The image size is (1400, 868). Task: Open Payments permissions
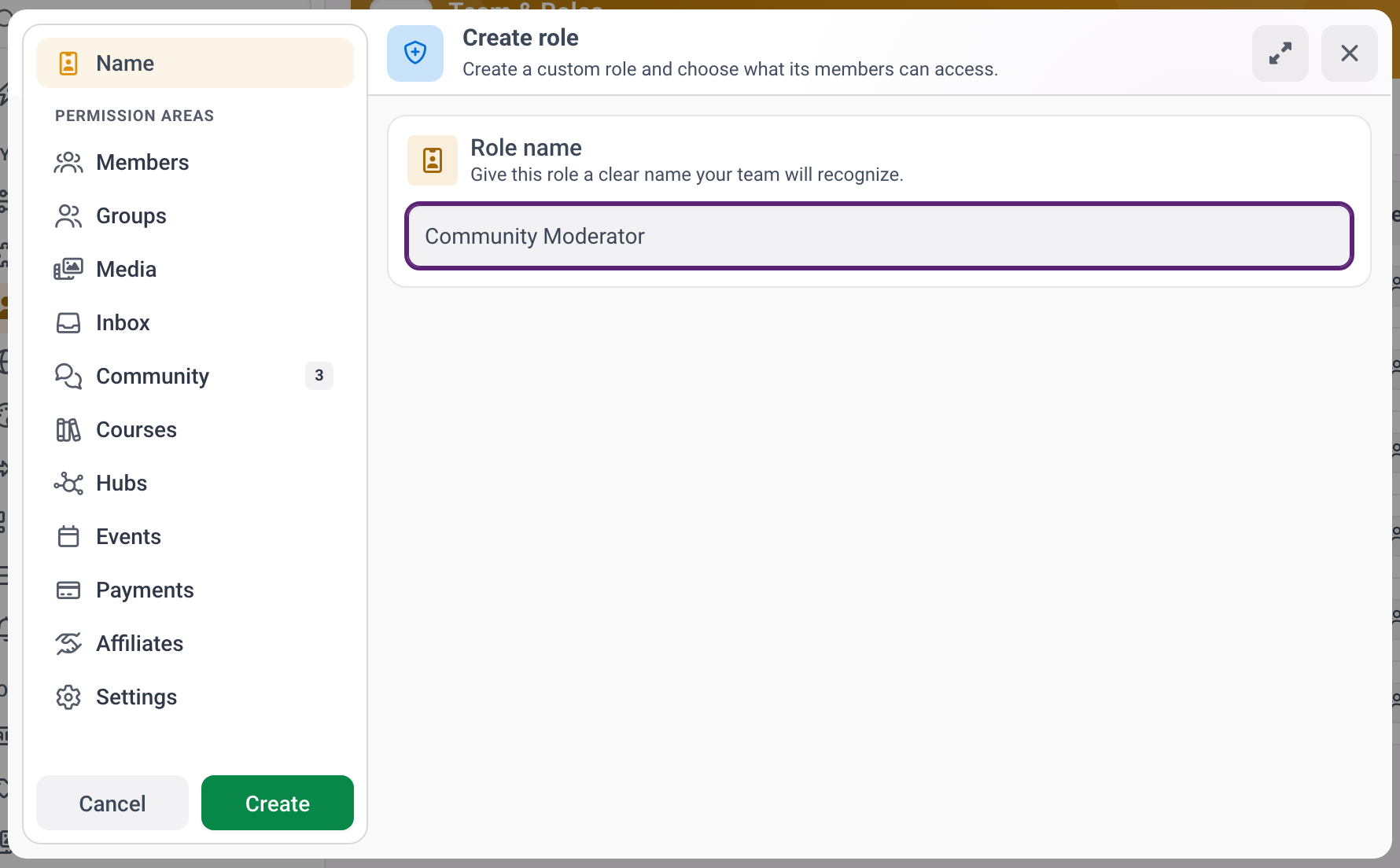pos(195,590)
